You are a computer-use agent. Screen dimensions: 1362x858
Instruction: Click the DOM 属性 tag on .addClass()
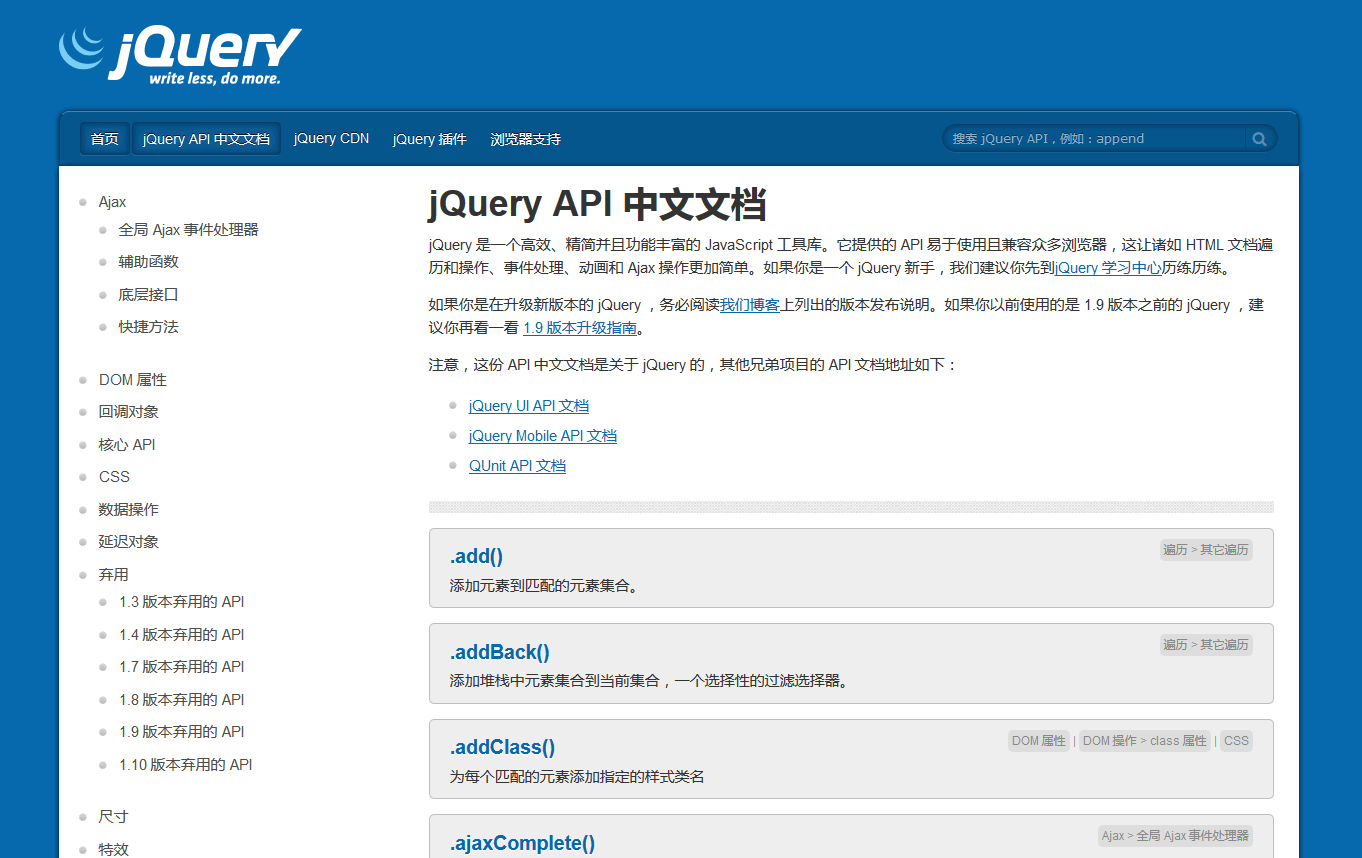[x=1039, y=741]
